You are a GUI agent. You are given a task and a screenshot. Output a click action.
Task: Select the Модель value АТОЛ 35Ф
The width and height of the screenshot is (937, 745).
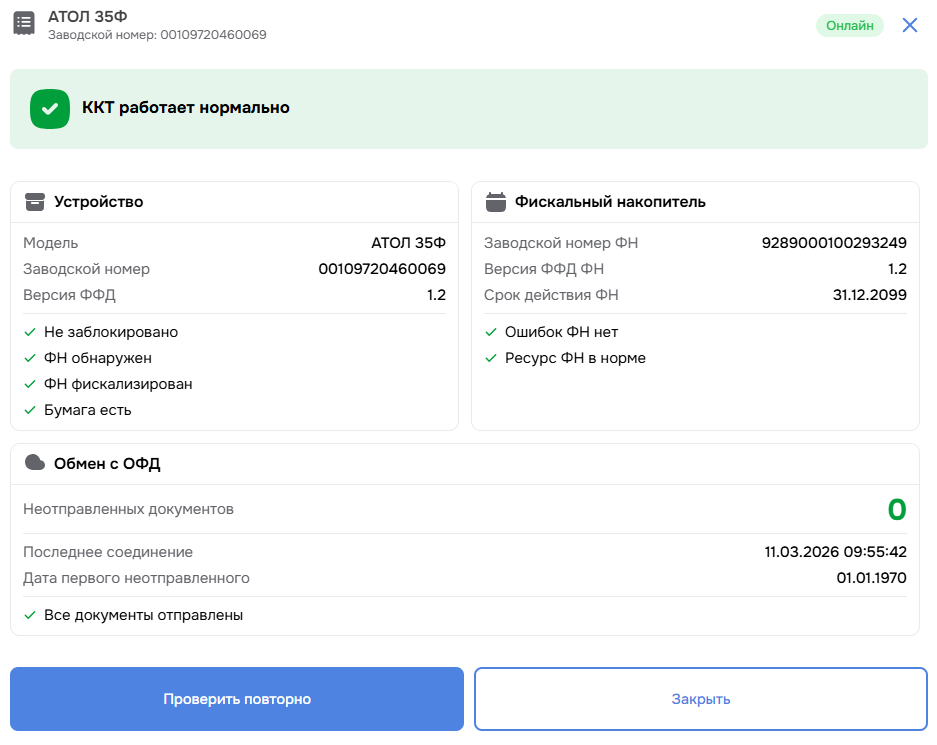tap(408, 243)
